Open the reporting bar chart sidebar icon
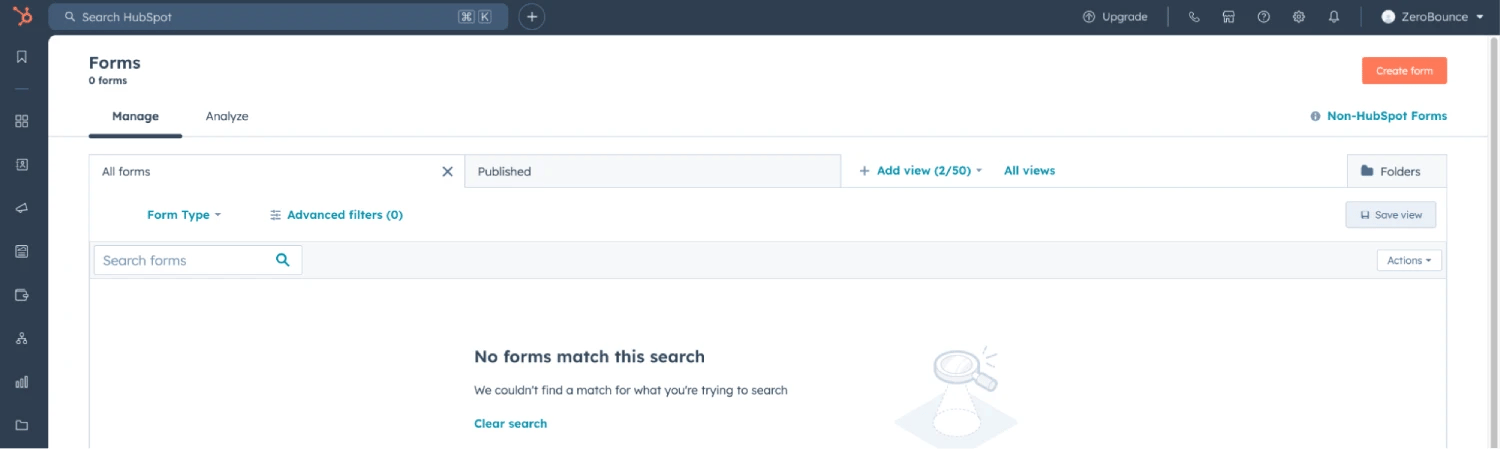1500x449 pixels. [22, 382]
